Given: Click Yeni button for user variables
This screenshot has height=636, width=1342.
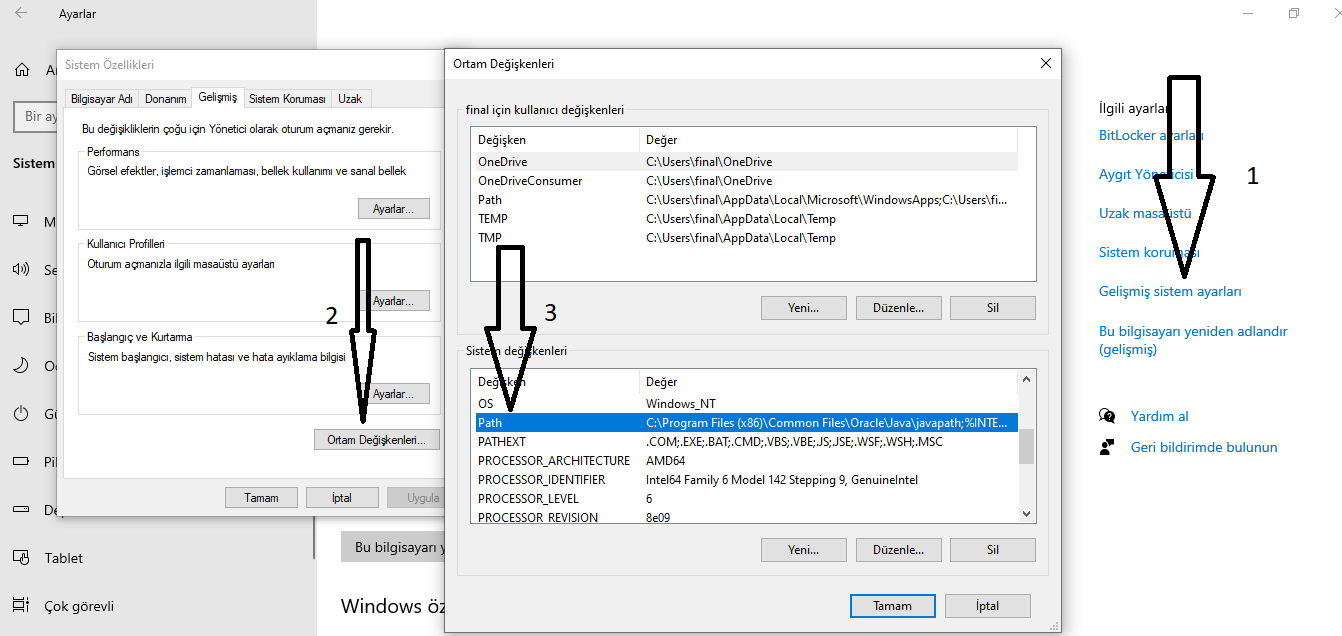Looking at the screenshot, I should click(x=803, y=308).
